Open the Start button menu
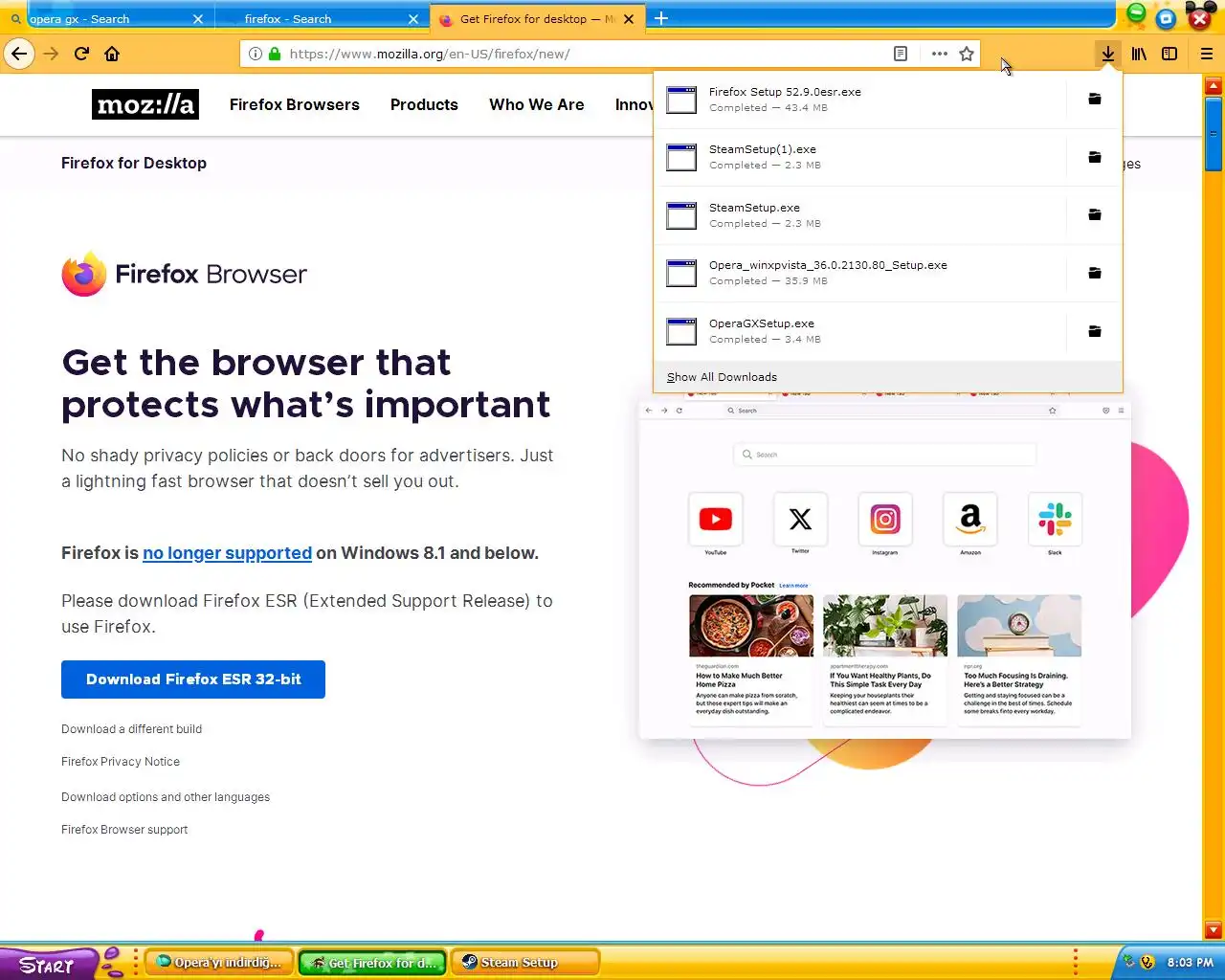 [48, 964]
